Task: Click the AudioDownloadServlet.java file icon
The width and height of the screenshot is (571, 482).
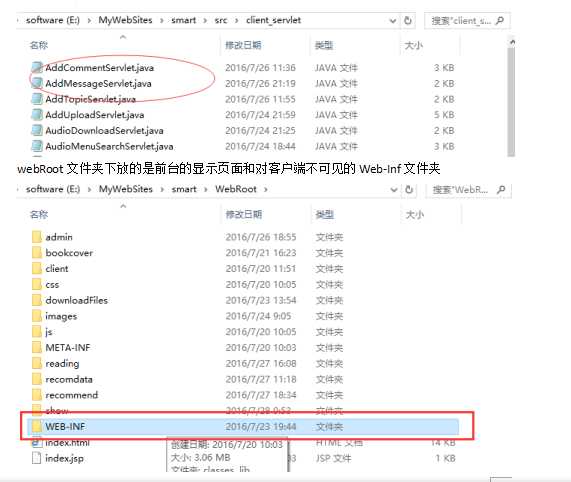Action: [x=37, y=131]
